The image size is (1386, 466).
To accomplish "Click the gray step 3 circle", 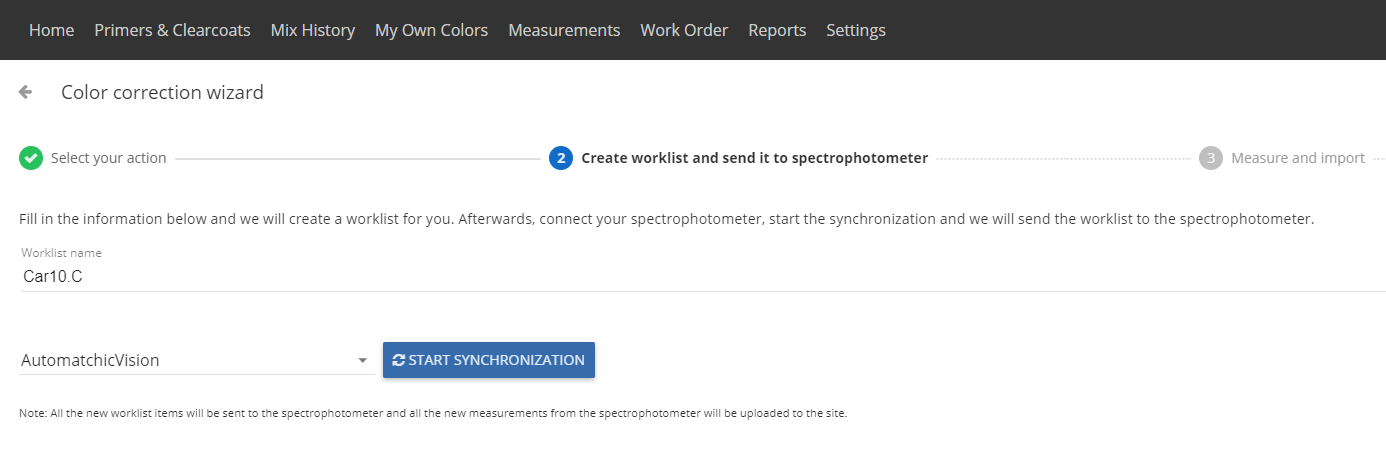I will click(x=1211, y=158).
